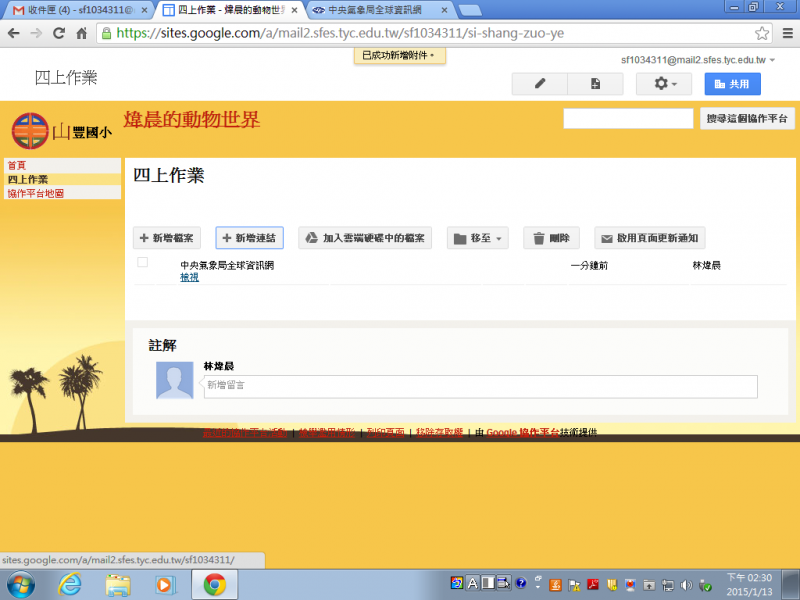This screenshot has width=800, height=600.
Task: Click the browser back arrow
Action: (x=14, y=34)
